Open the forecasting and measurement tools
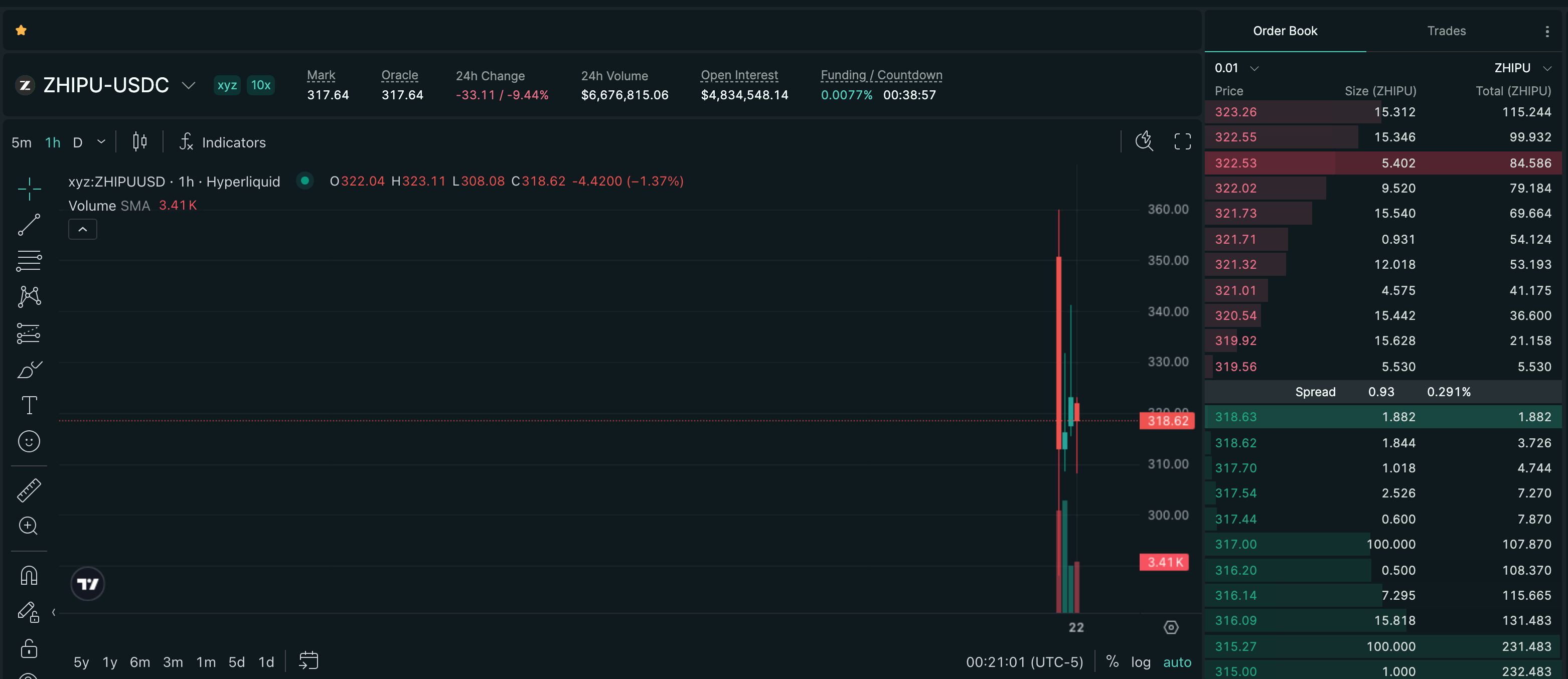This screenshot has width=1568, height=679. coord(29,333)
